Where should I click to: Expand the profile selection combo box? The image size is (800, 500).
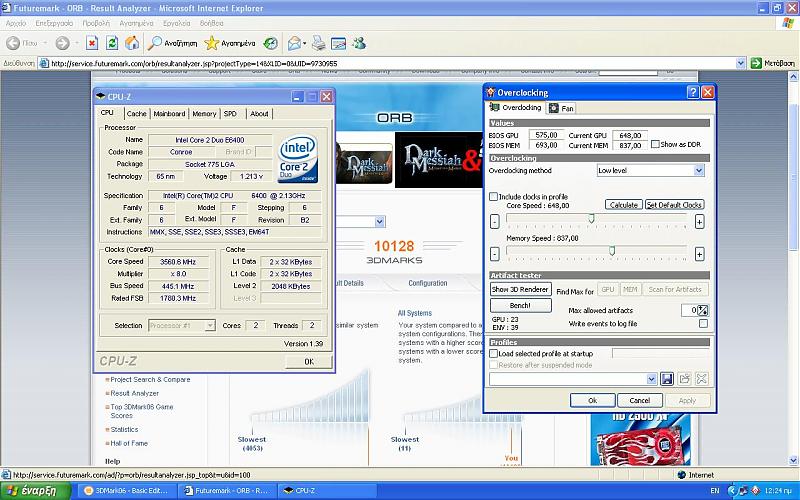coord(651,379)
